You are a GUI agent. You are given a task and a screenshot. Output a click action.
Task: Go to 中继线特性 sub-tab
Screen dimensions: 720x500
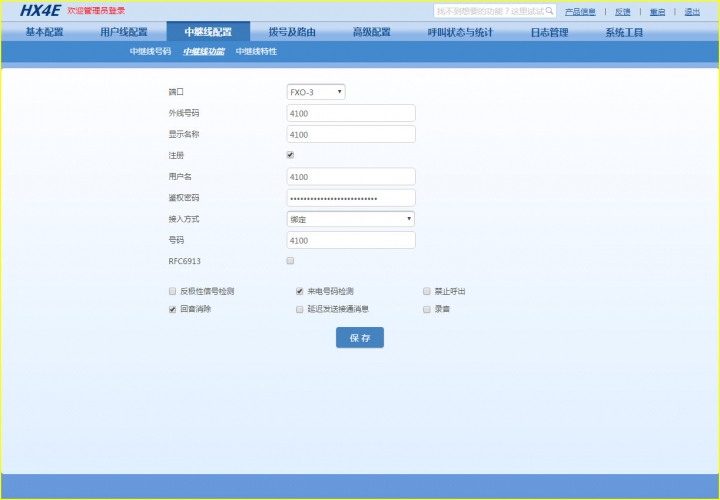point(256,51)
